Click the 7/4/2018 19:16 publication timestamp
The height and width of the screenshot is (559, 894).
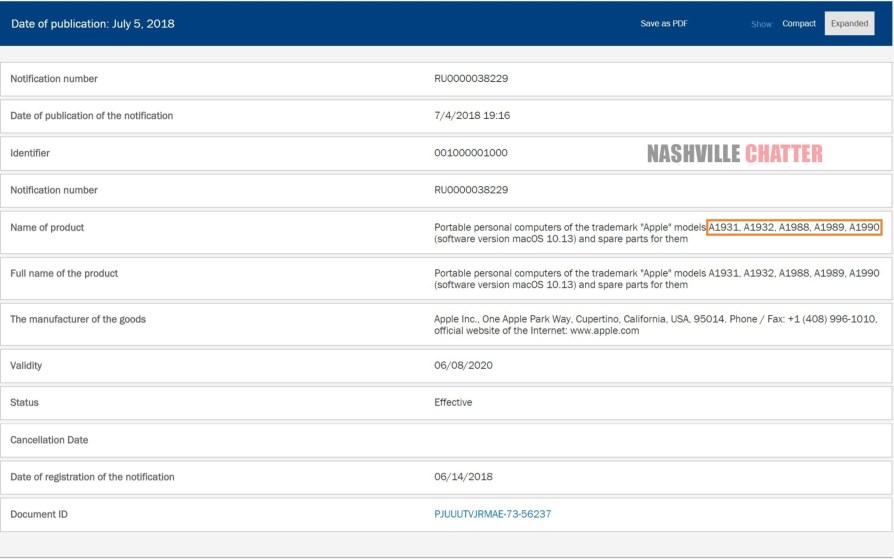pyautogui.click(x=472, y=116)
